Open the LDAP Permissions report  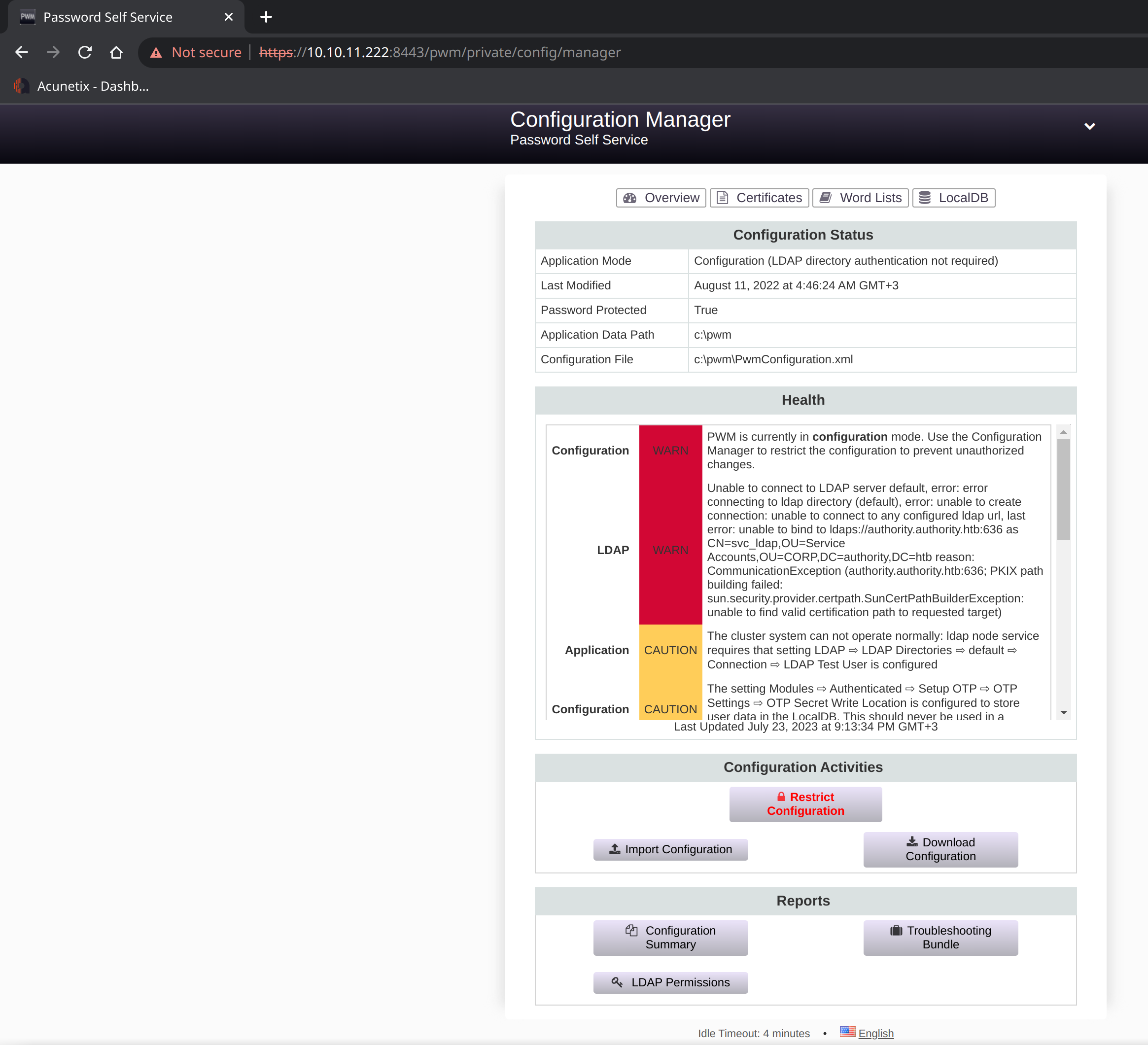point(670,982)
